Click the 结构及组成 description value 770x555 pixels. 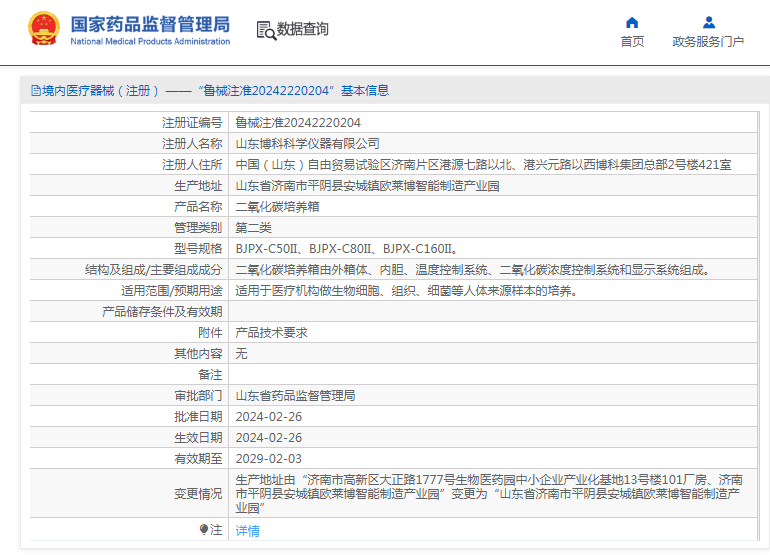tap(472, 270)
